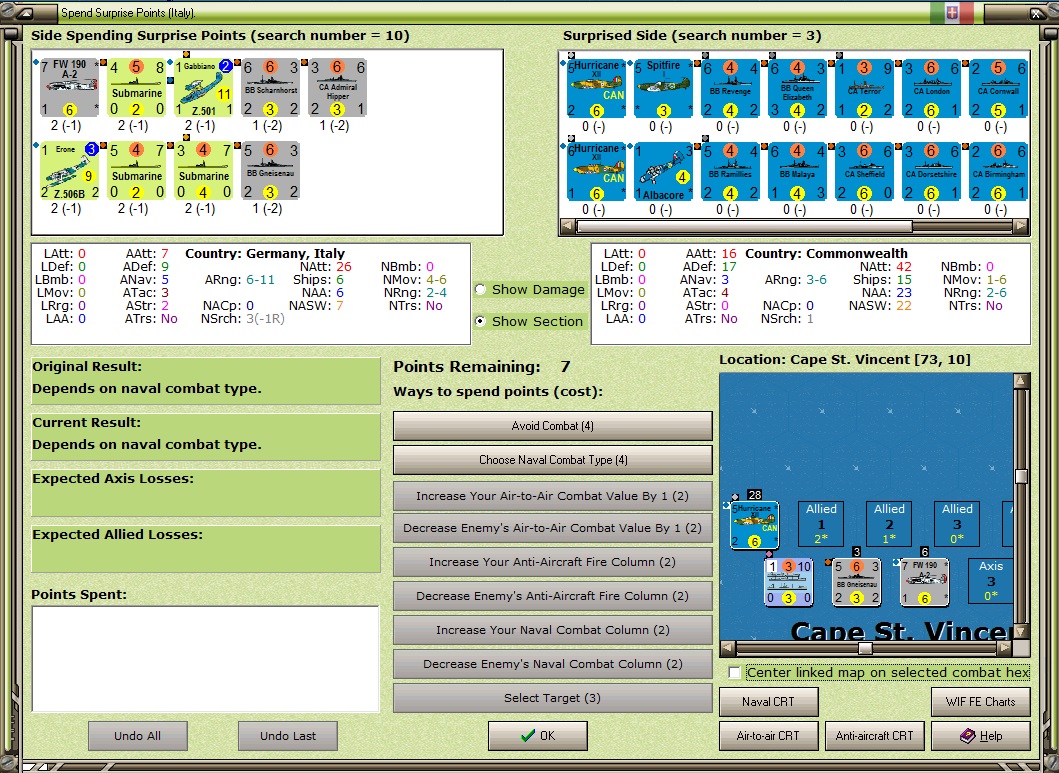Click right arrow of Surprised Side list scrollbar
The height and width of the screenshot is (773, 1059).
1021,227
